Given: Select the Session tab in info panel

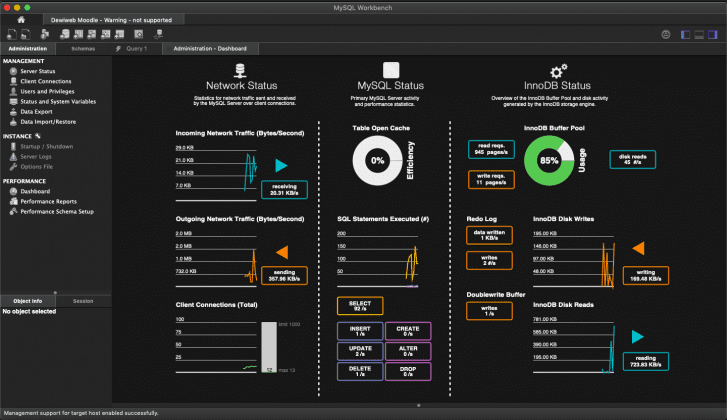Looking at the screenshot, I should click(x=83, y=300).
